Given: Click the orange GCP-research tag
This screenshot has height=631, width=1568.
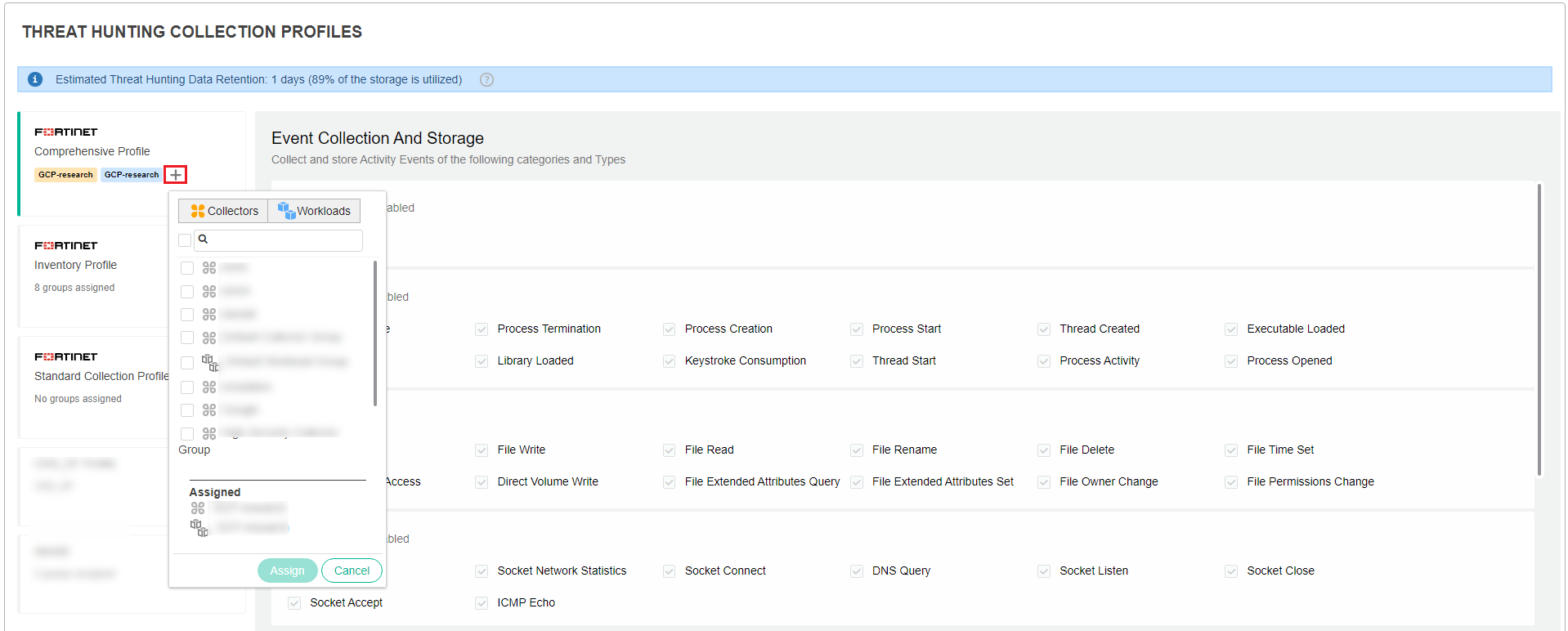Looking at the screenshot, I should [65, 175].
